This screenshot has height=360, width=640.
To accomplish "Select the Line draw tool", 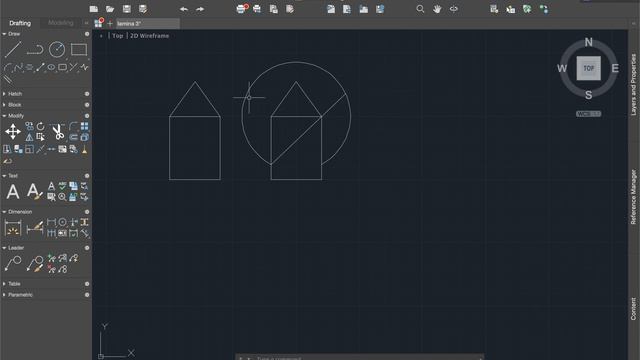I will tap(13, 49).
